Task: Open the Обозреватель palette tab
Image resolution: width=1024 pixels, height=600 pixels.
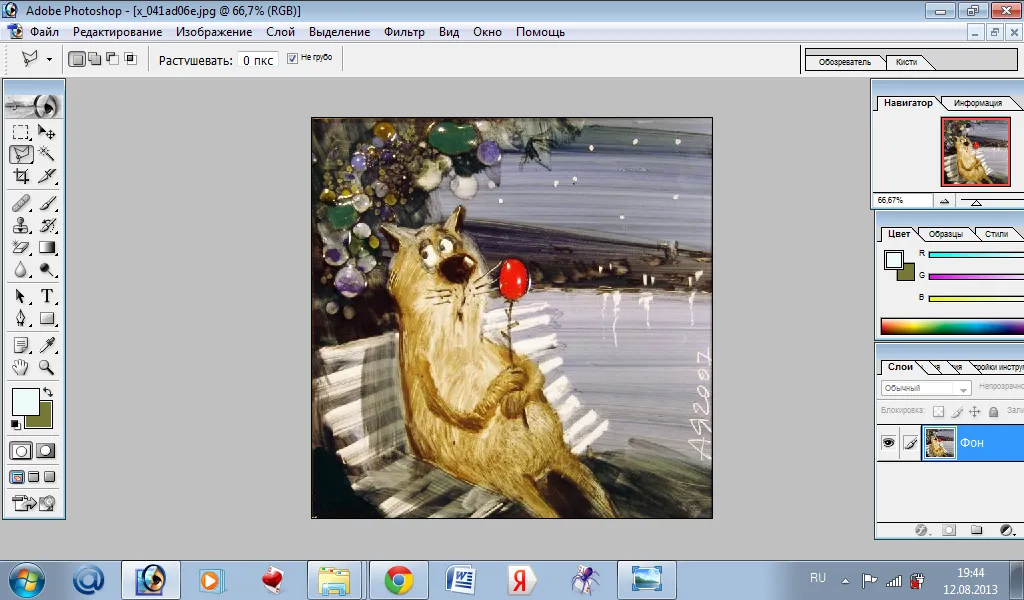Action: point(844,62)
